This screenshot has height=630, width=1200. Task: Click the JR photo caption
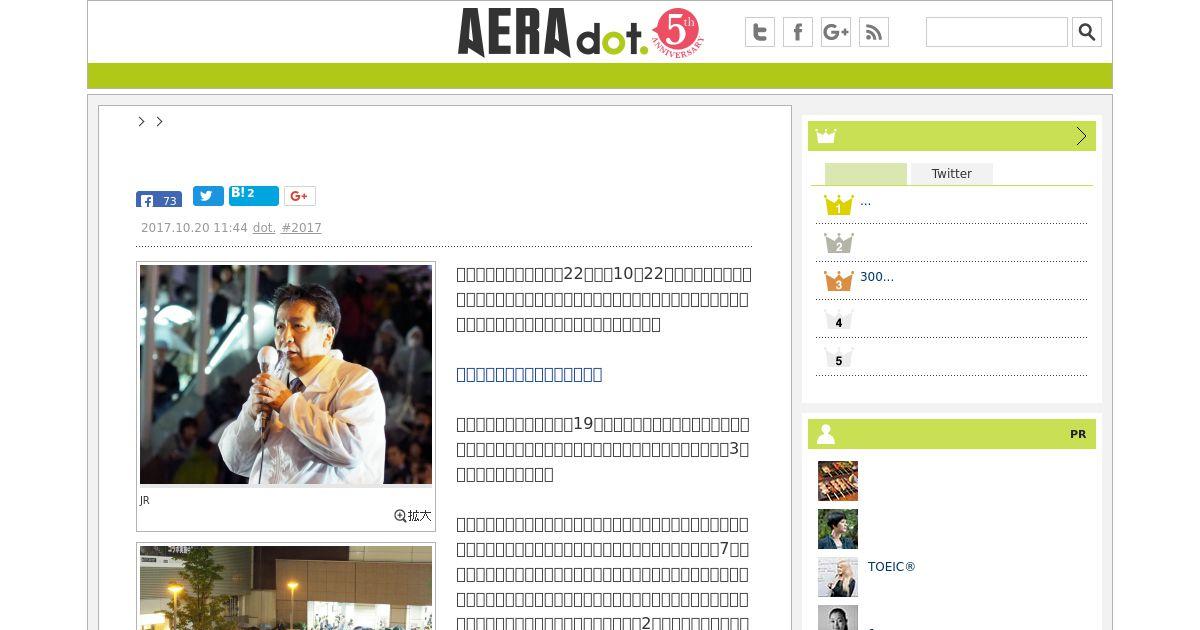pyautogui.click(x=145, y=501)
